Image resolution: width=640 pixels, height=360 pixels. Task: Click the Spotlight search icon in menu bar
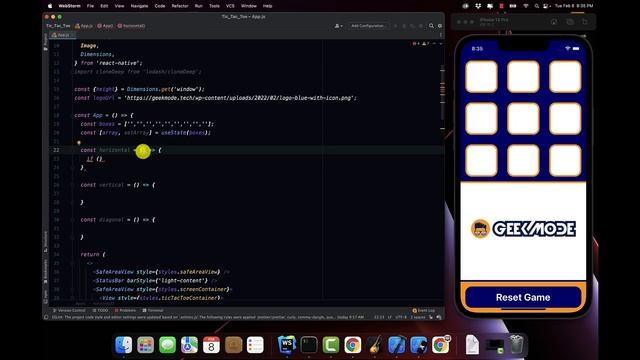[x=536, y=6]
